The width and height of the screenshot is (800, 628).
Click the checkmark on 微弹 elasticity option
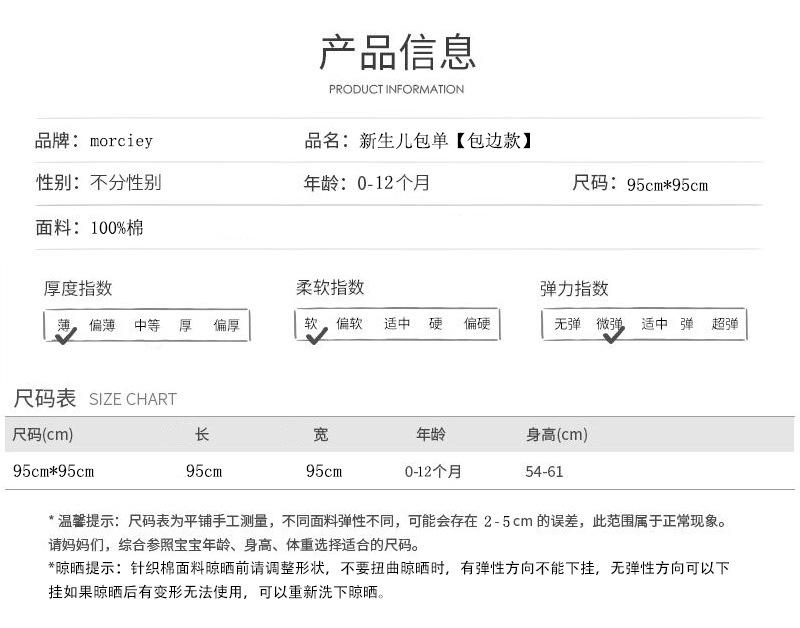(613, 335)
